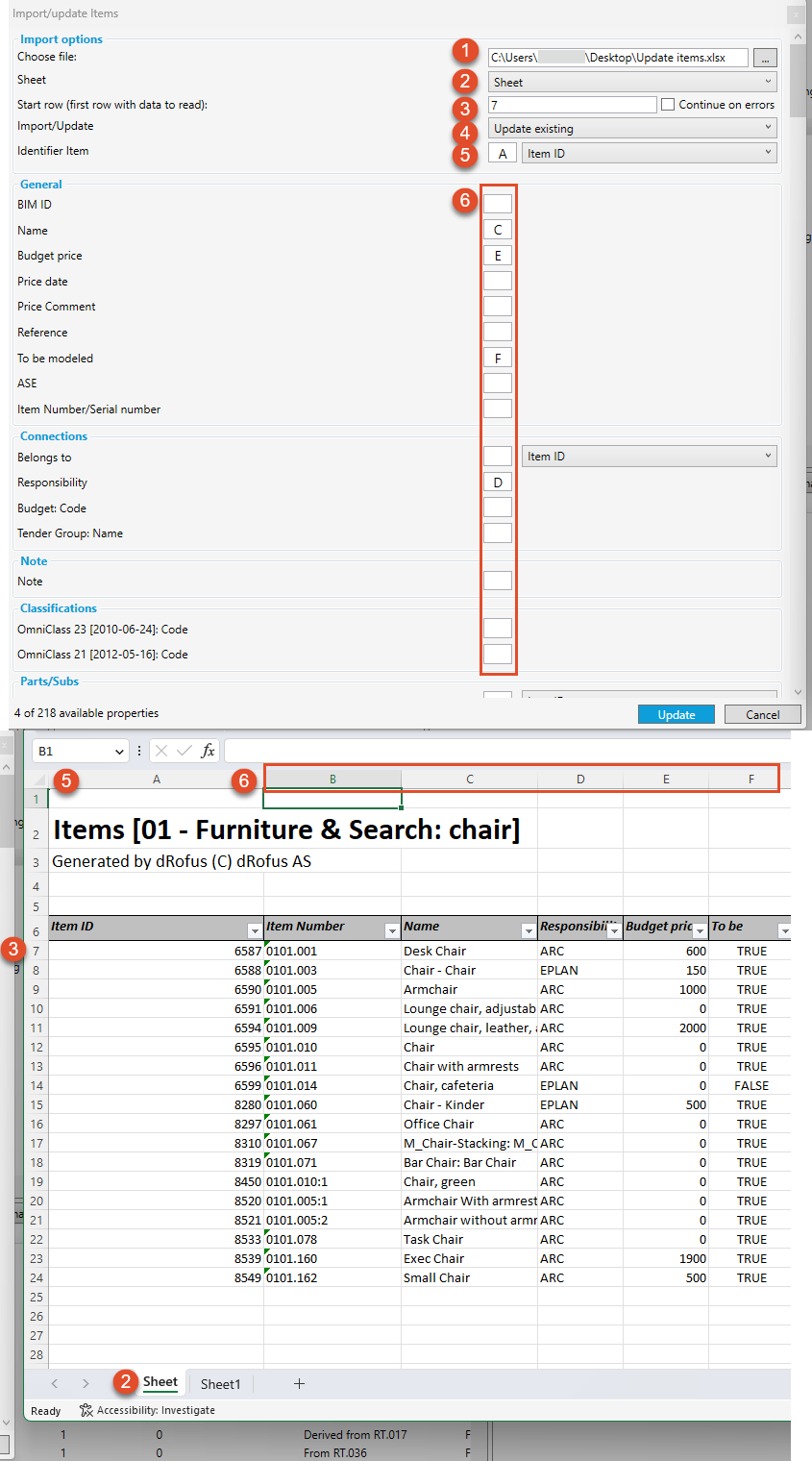This screenshot has width=812, height=1461.
Task: Click the Excel insert function fx icon
Action: pyautogui.click(x=208, y=751)
